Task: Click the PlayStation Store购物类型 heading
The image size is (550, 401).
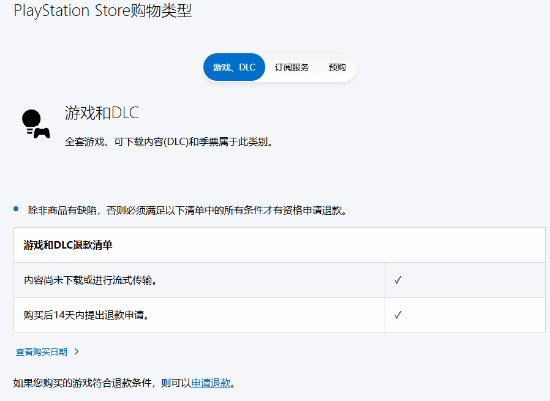Action: pyautogui.click(x=103, y=11)
